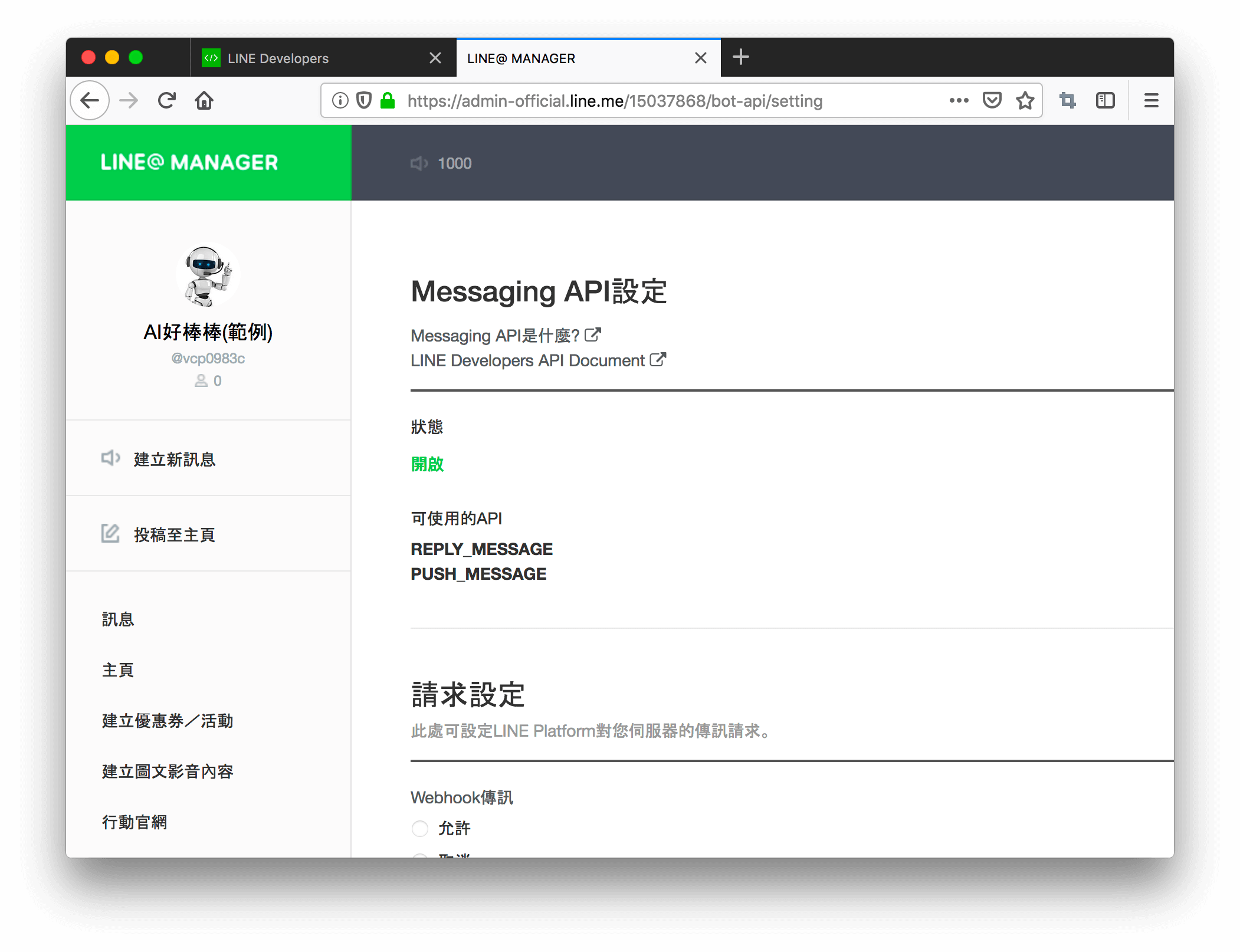
Task: Click the green padlock security icon
Action: pos(388,101)
